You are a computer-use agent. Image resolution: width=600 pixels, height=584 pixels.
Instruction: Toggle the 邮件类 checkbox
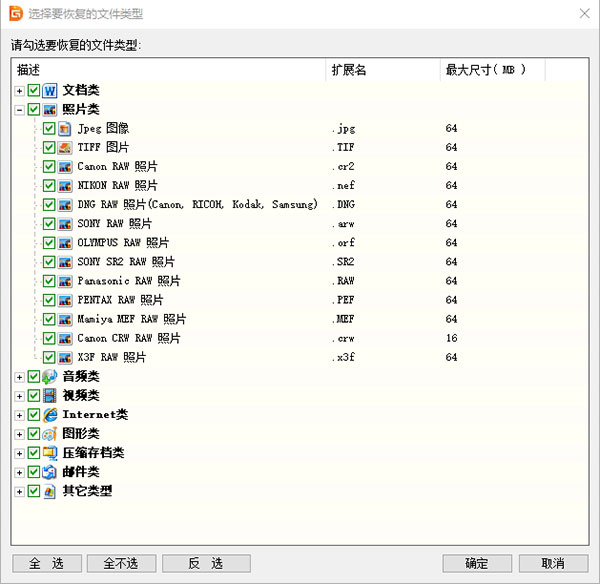[x=34, y=472]
